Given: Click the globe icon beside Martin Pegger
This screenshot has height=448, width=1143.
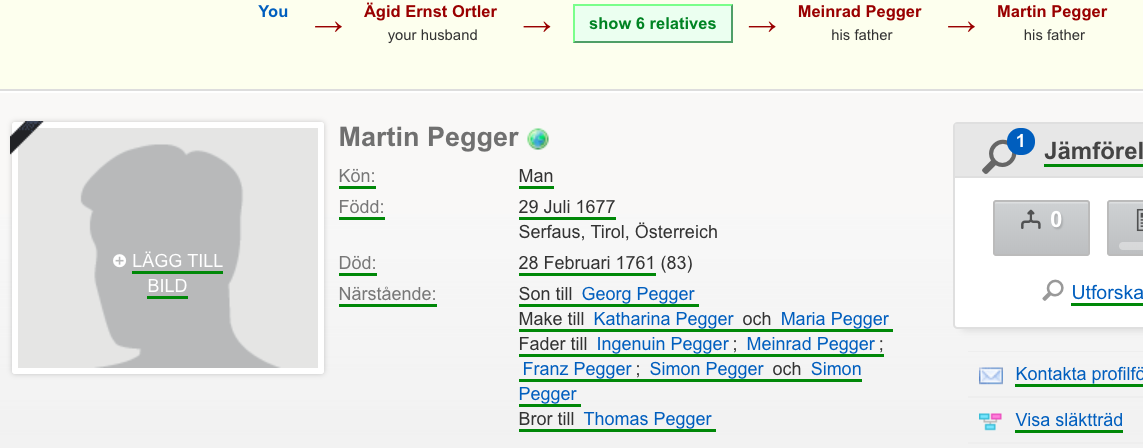Looking at the screenshot, I should tap(538, 138).
